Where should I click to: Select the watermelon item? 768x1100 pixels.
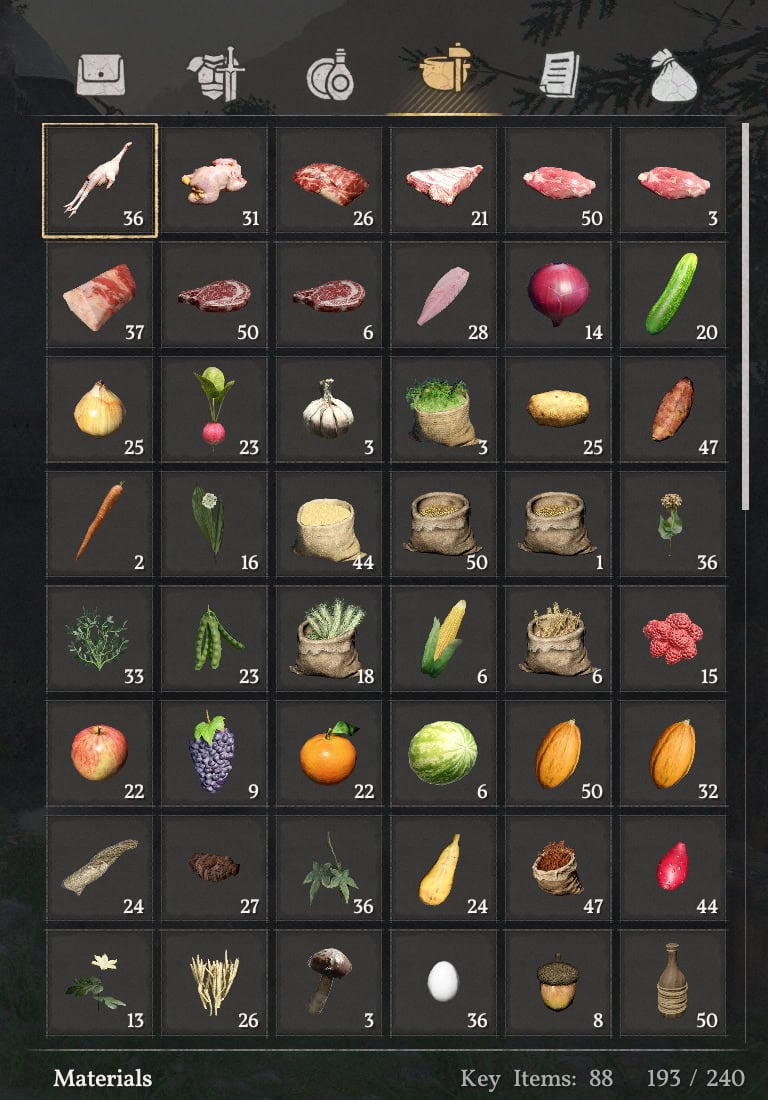444,753
